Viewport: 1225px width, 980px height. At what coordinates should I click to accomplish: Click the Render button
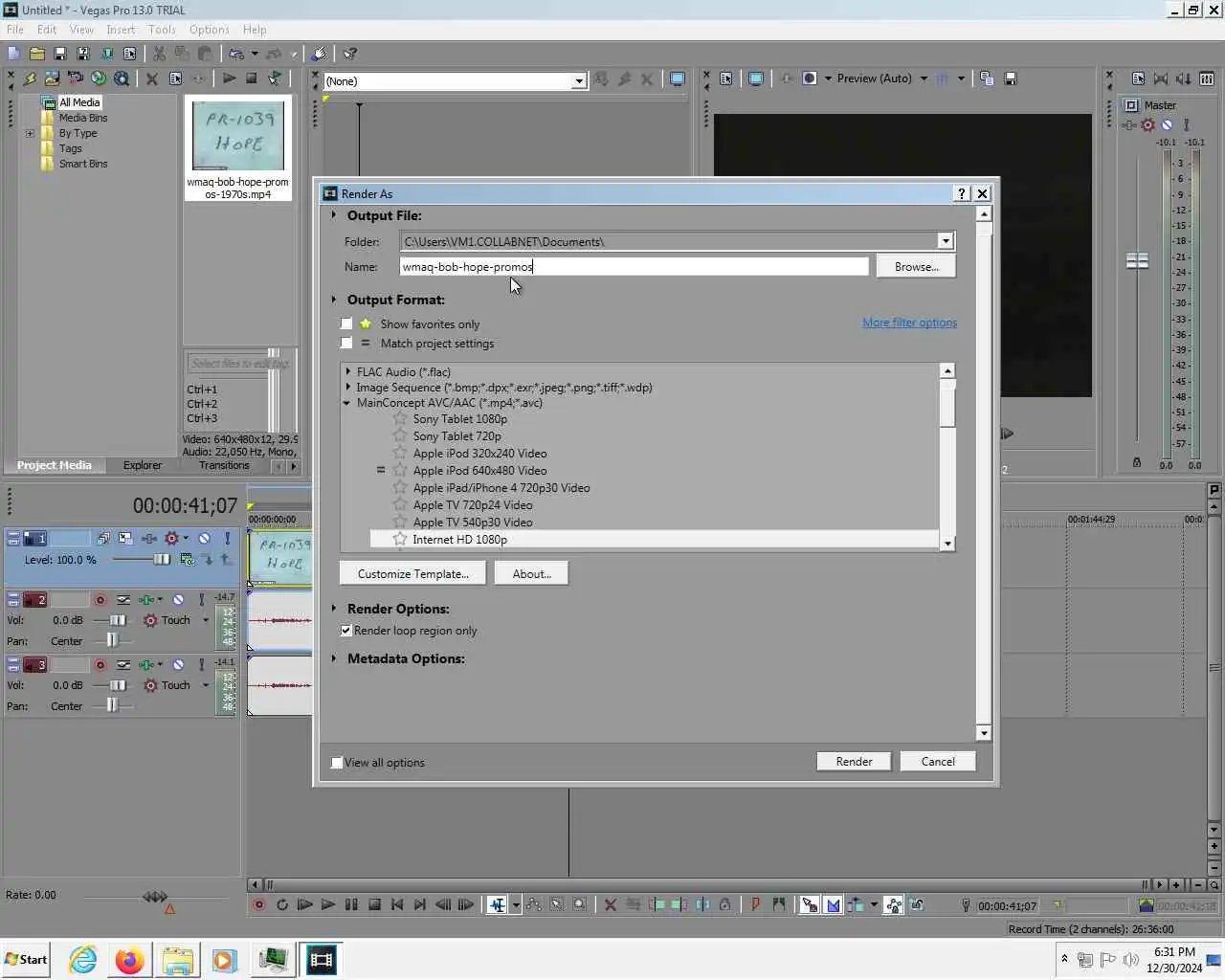pyautogui.click(x=854, y=762)
